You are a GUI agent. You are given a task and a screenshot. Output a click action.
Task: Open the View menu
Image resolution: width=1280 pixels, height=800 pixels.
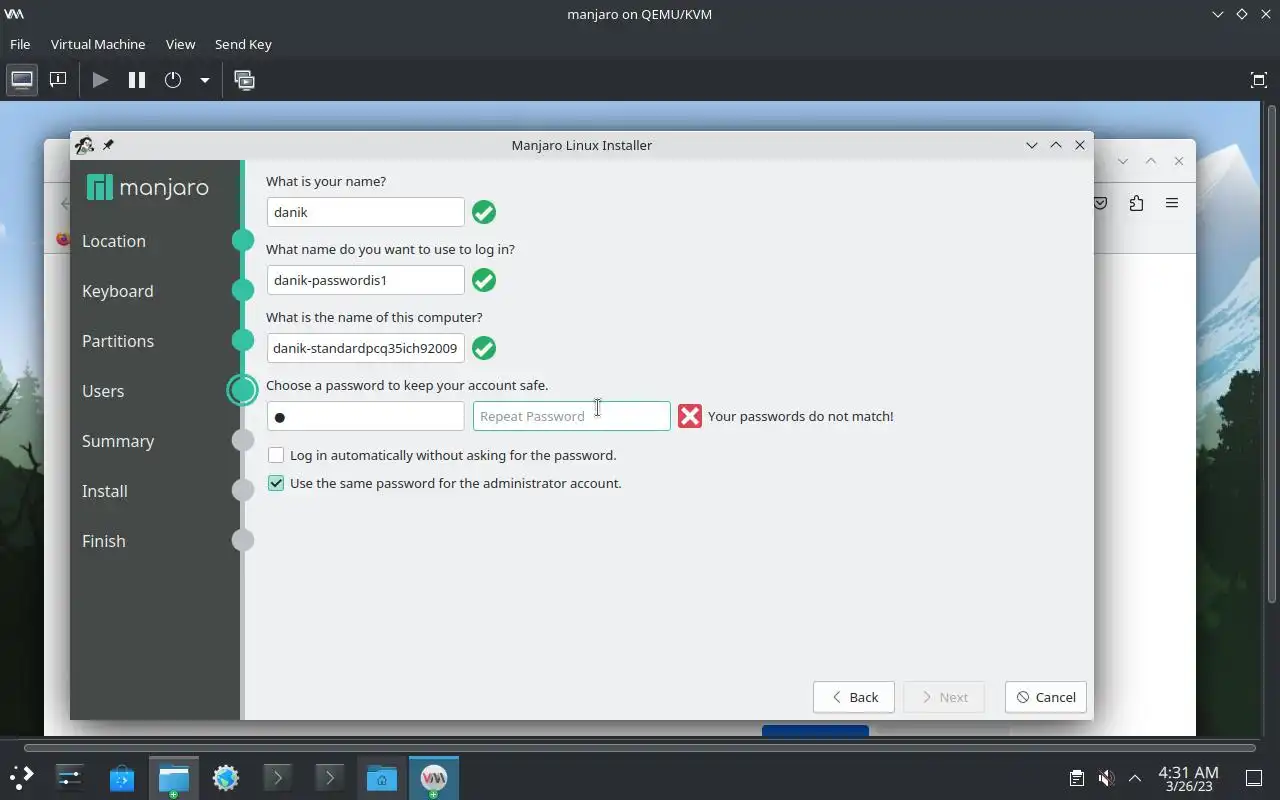180,44
